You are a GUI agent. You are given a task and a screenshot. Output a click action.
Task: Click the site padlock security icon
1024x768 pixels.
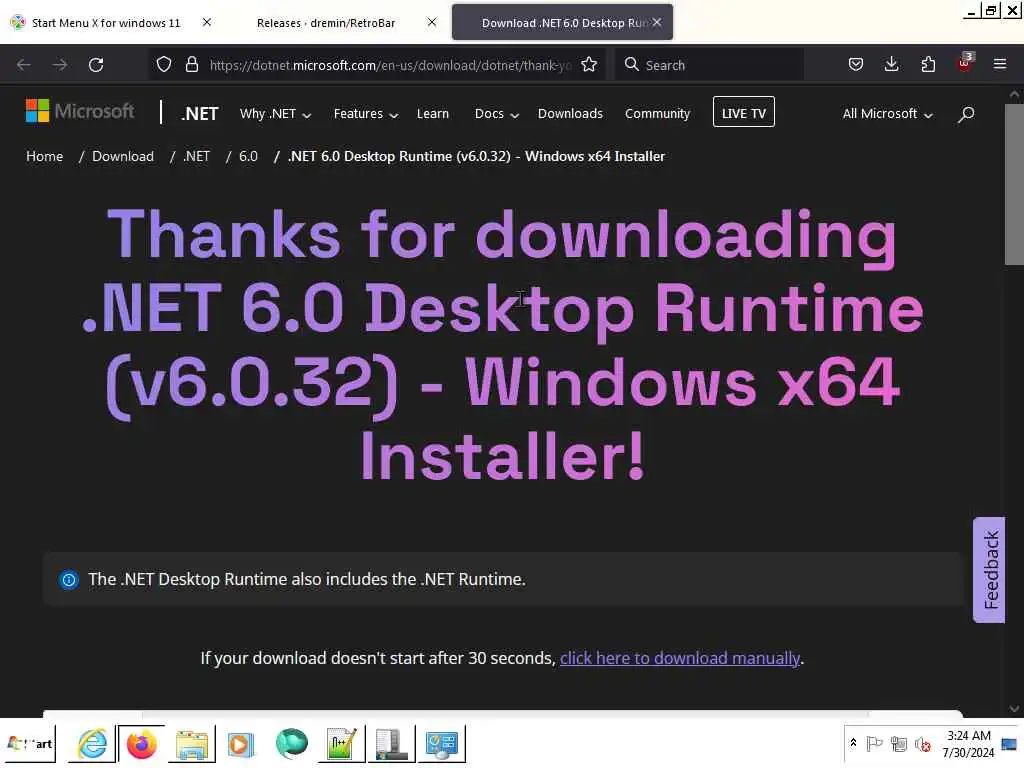point(191,65)
